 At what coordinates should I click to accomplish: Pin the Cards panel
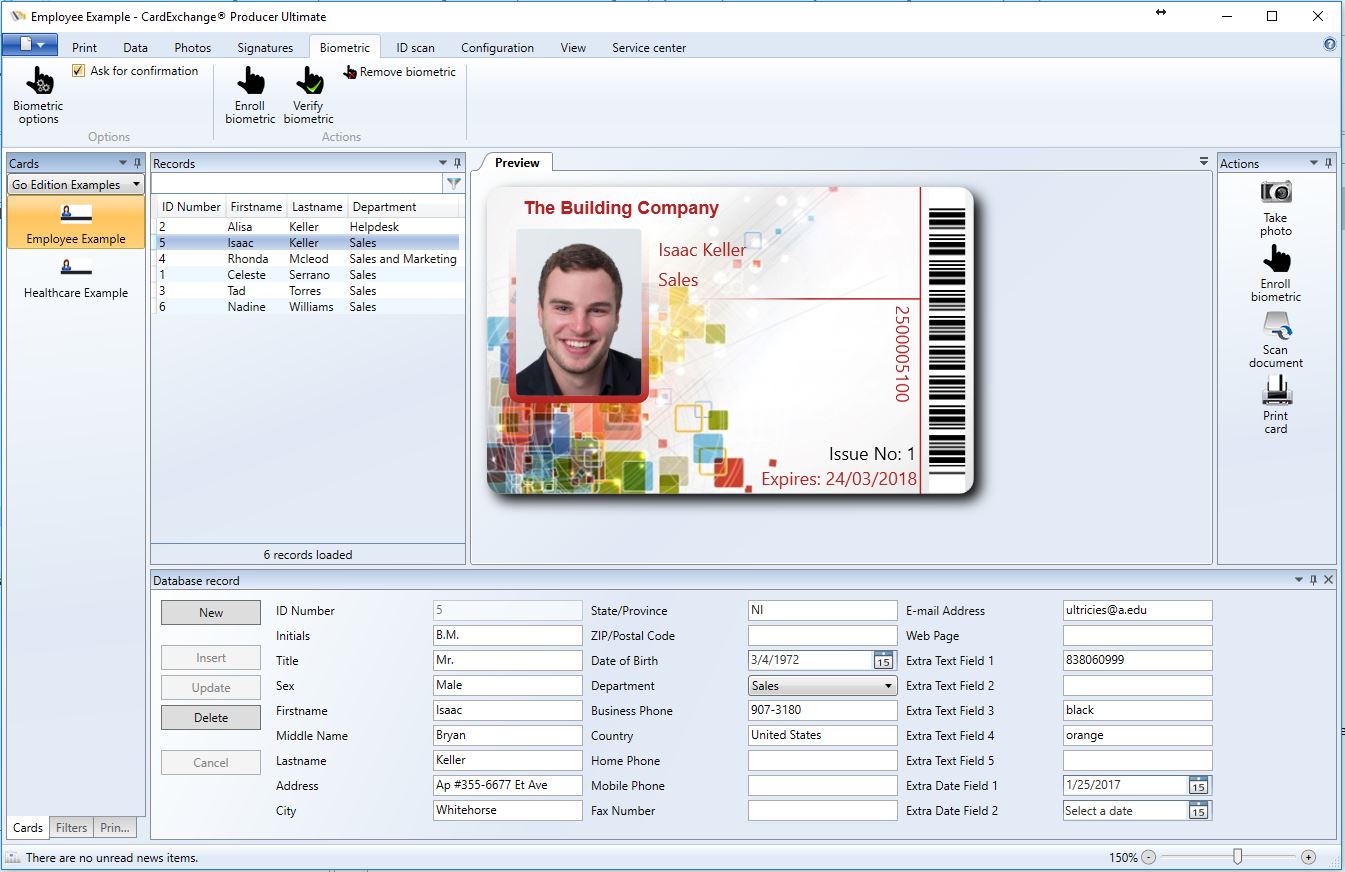click(x=138, y=163)
